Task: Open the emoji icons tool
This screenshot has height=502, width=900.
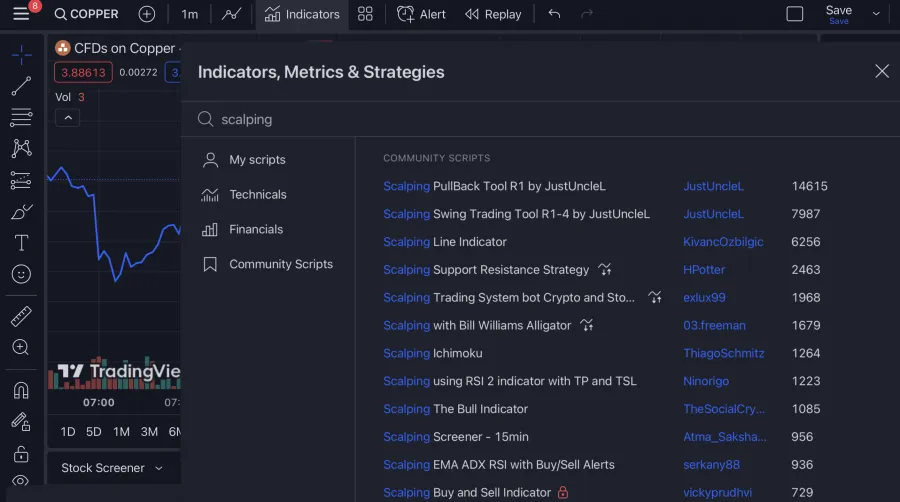Action: click(21, 274)
